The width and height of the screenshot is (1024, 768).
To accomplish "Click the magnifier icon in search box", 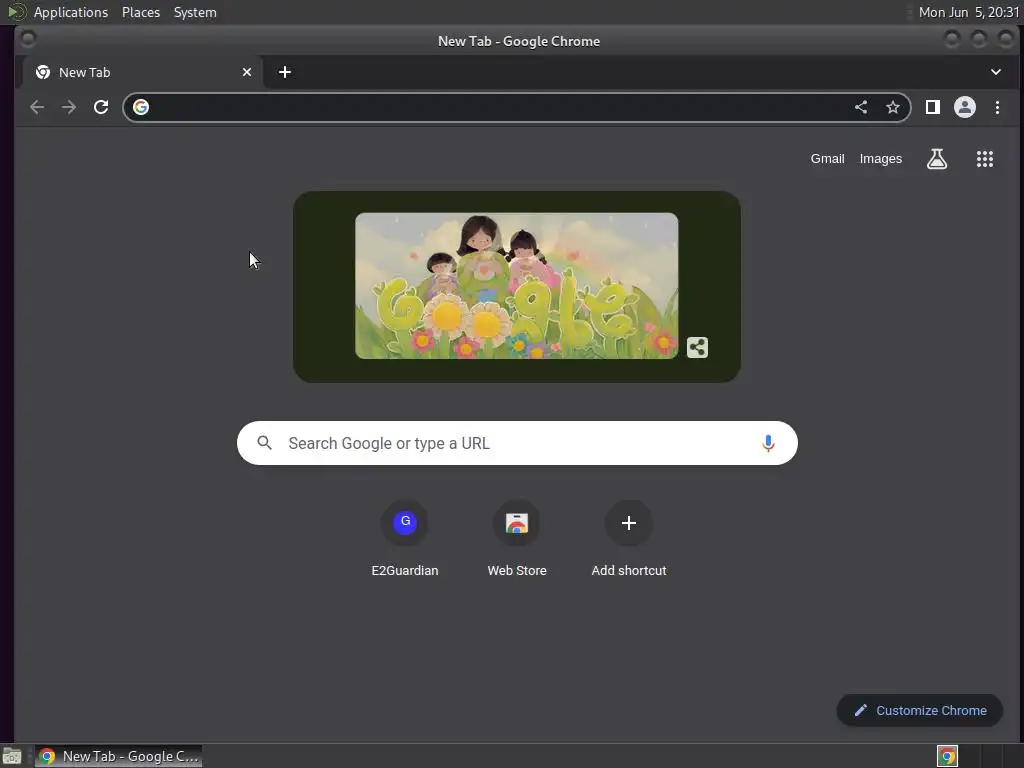I will [x=264, y=443].
